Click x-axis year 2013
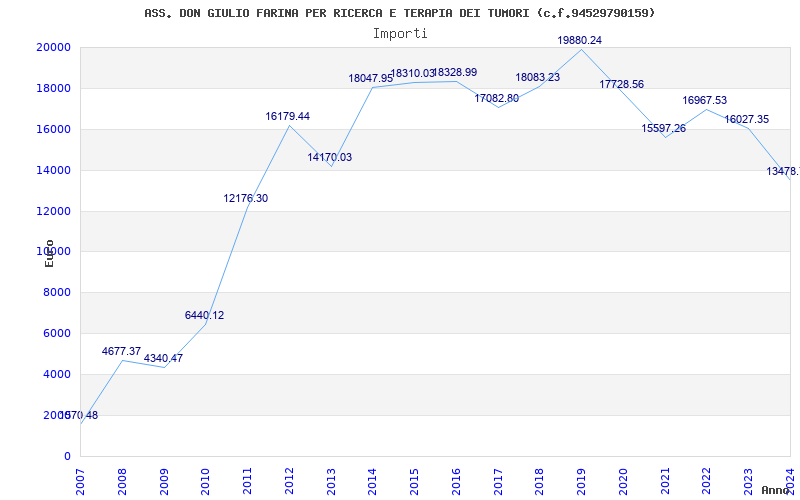Viewport: 800px width, 500px height. pos(331,482)
